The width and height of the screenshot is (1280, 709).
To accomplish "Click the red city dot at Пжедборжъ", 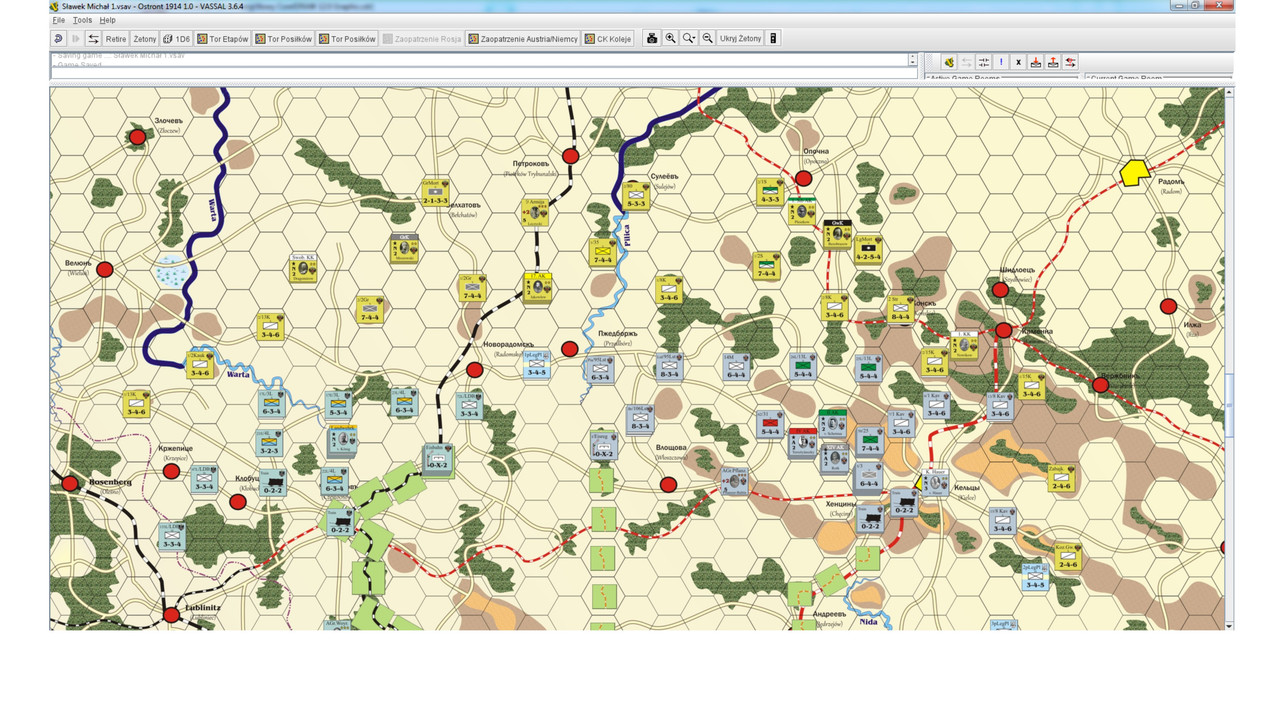I will [570, 349].
